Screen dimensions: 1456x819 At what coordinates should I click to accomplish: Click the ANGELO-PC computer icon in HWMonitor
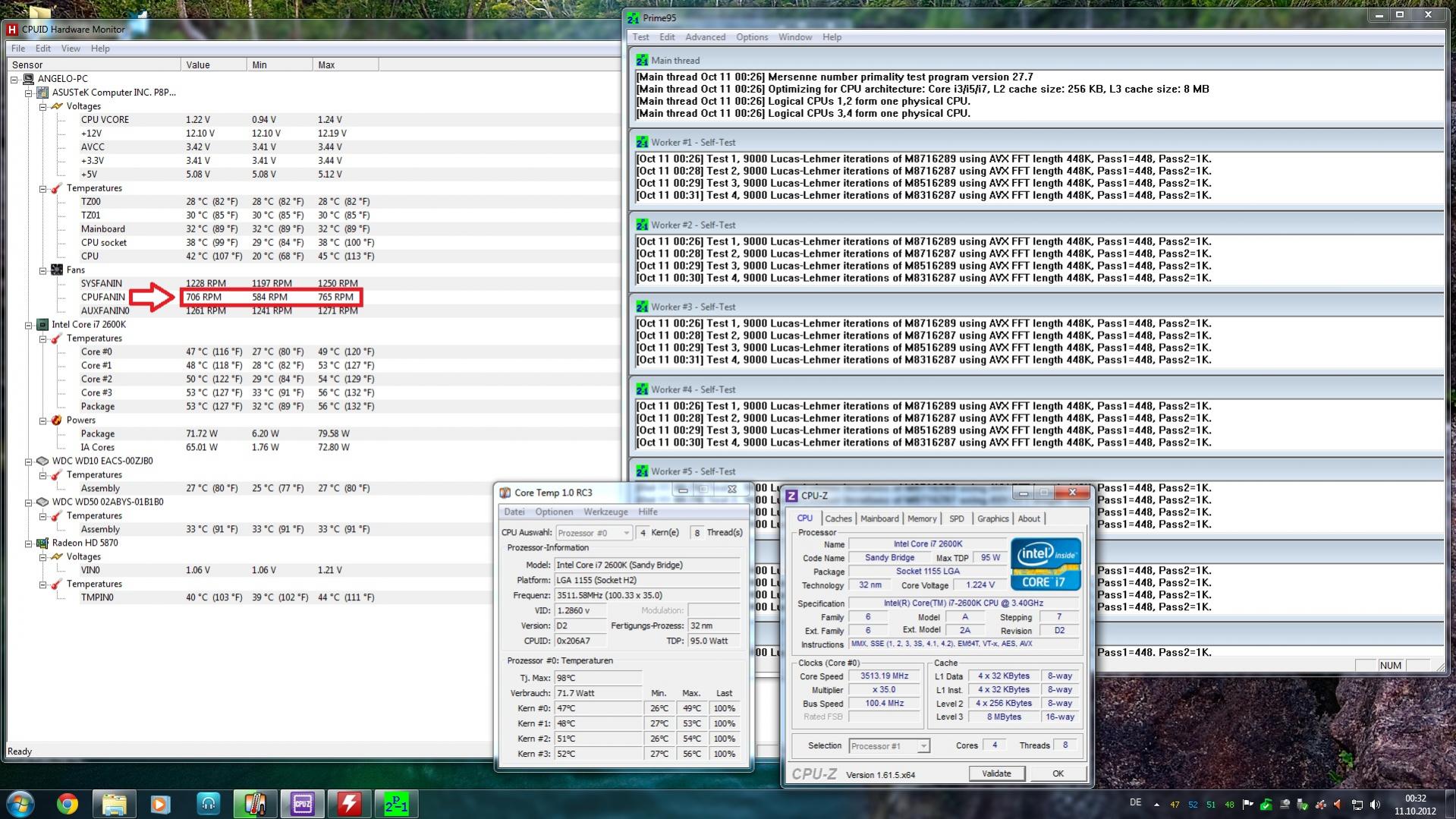coord(28,79)
